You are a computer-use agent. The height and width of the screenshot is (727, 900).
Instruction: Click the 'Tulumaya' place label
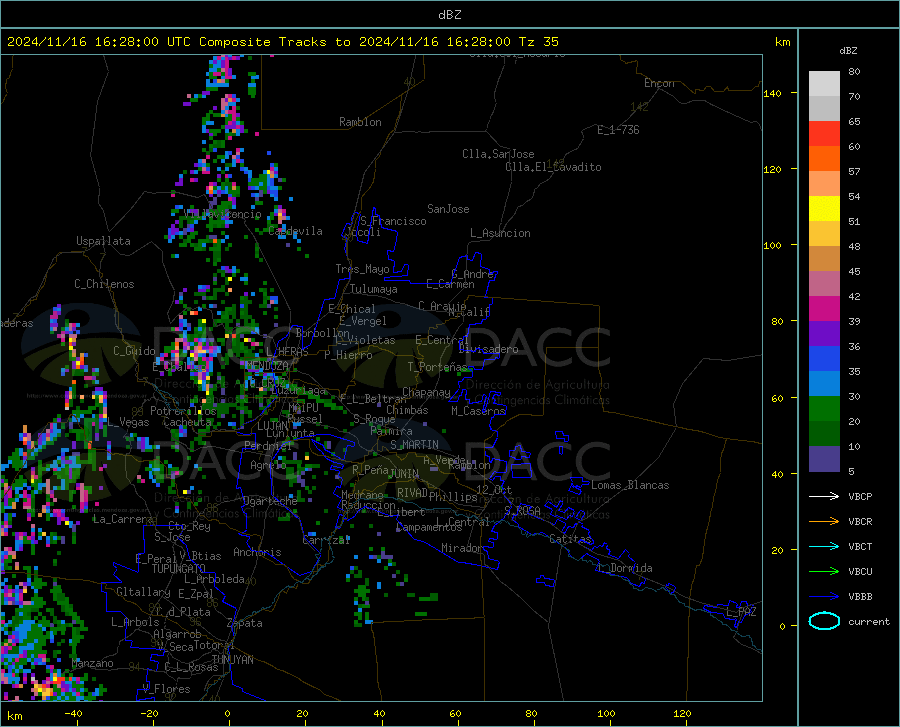tap(374, 289)
